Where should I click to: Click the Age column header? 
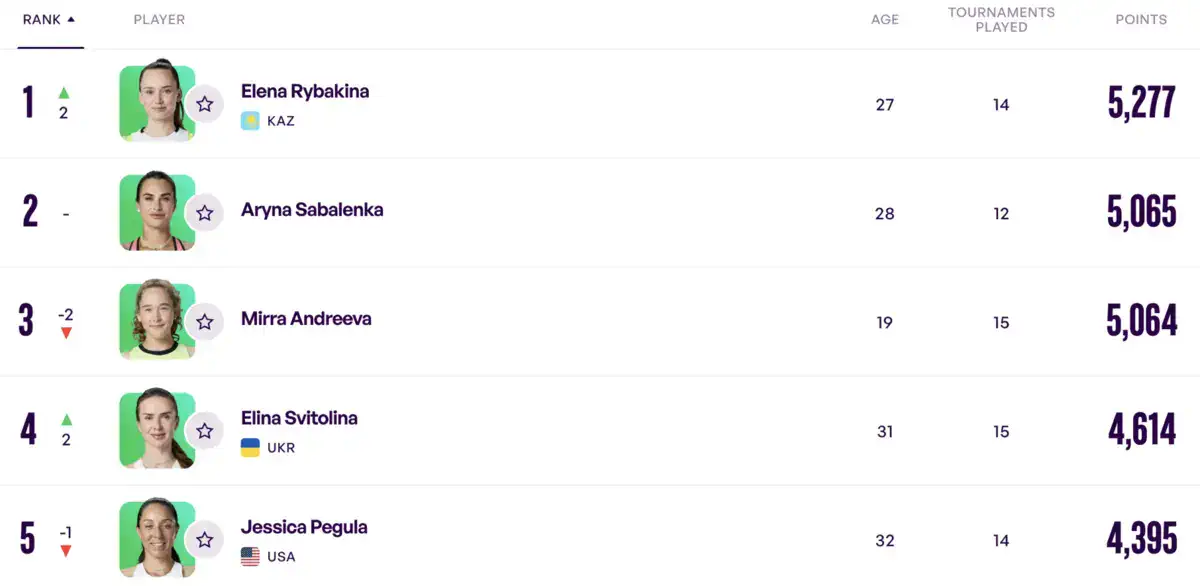click(x=885, y=20)
